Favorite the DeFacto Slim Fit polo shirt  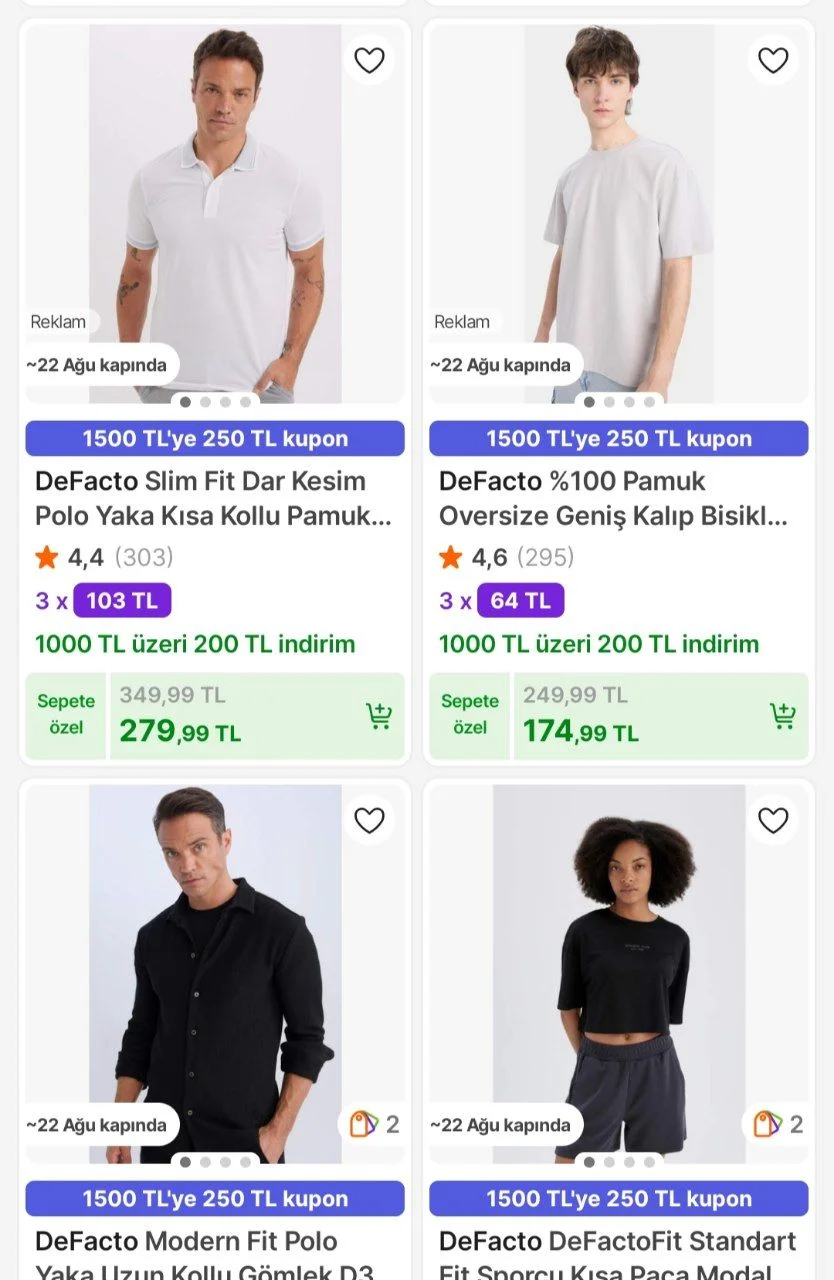369,61
